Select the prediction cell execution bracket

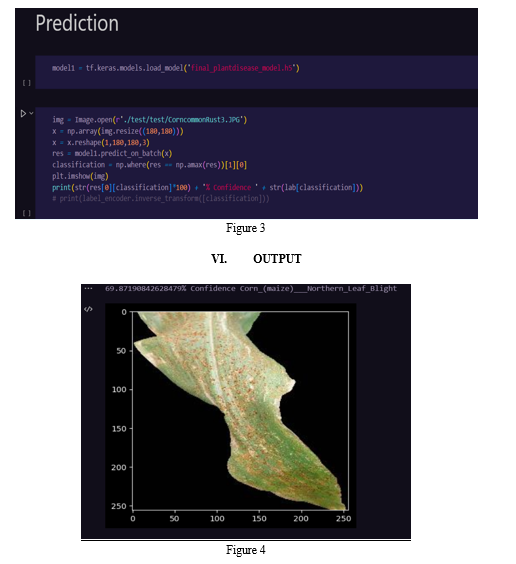click(27, 213)
